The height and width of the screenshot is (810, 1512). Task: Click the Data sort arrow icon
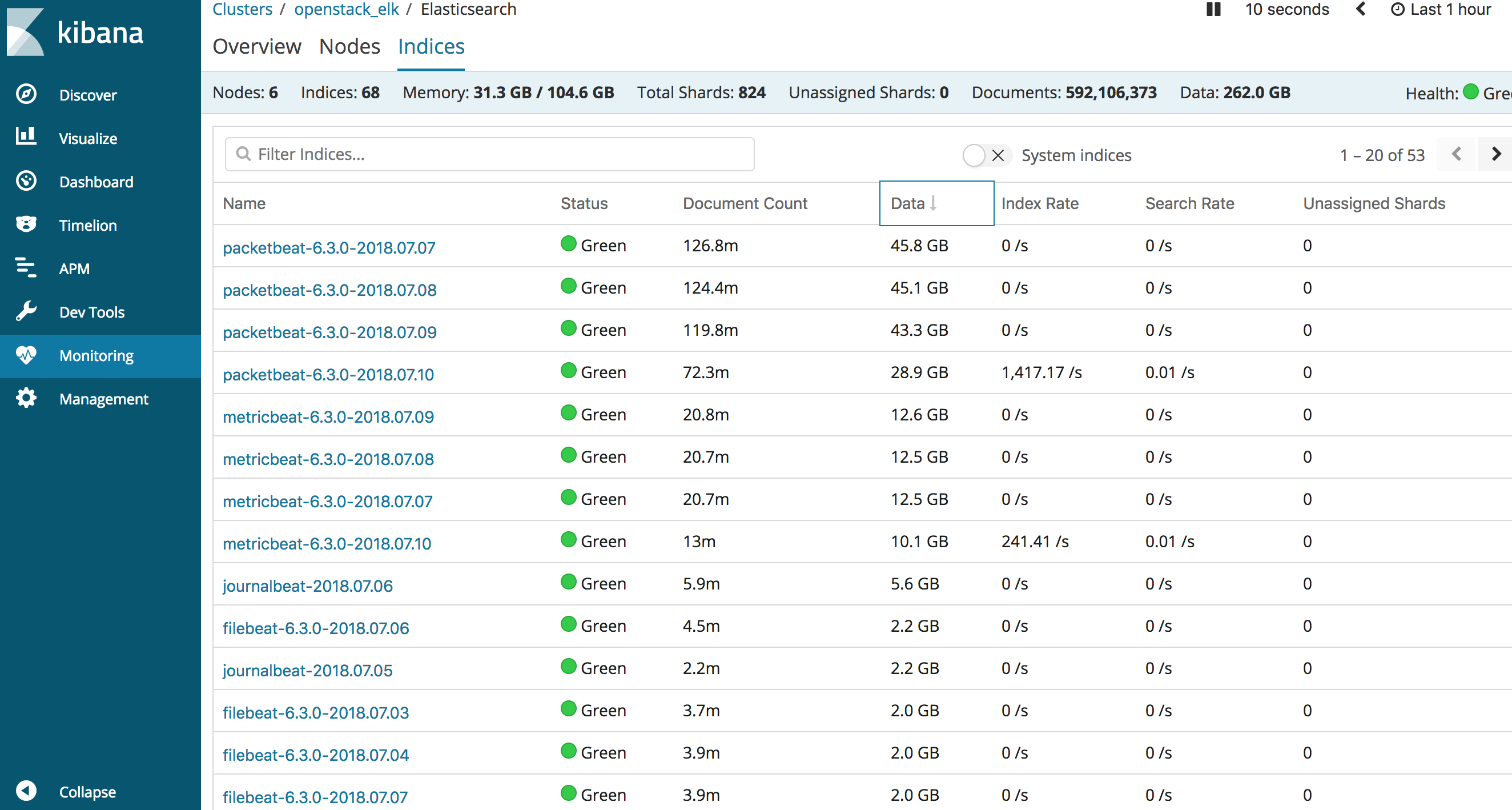[x=932, y=203]
